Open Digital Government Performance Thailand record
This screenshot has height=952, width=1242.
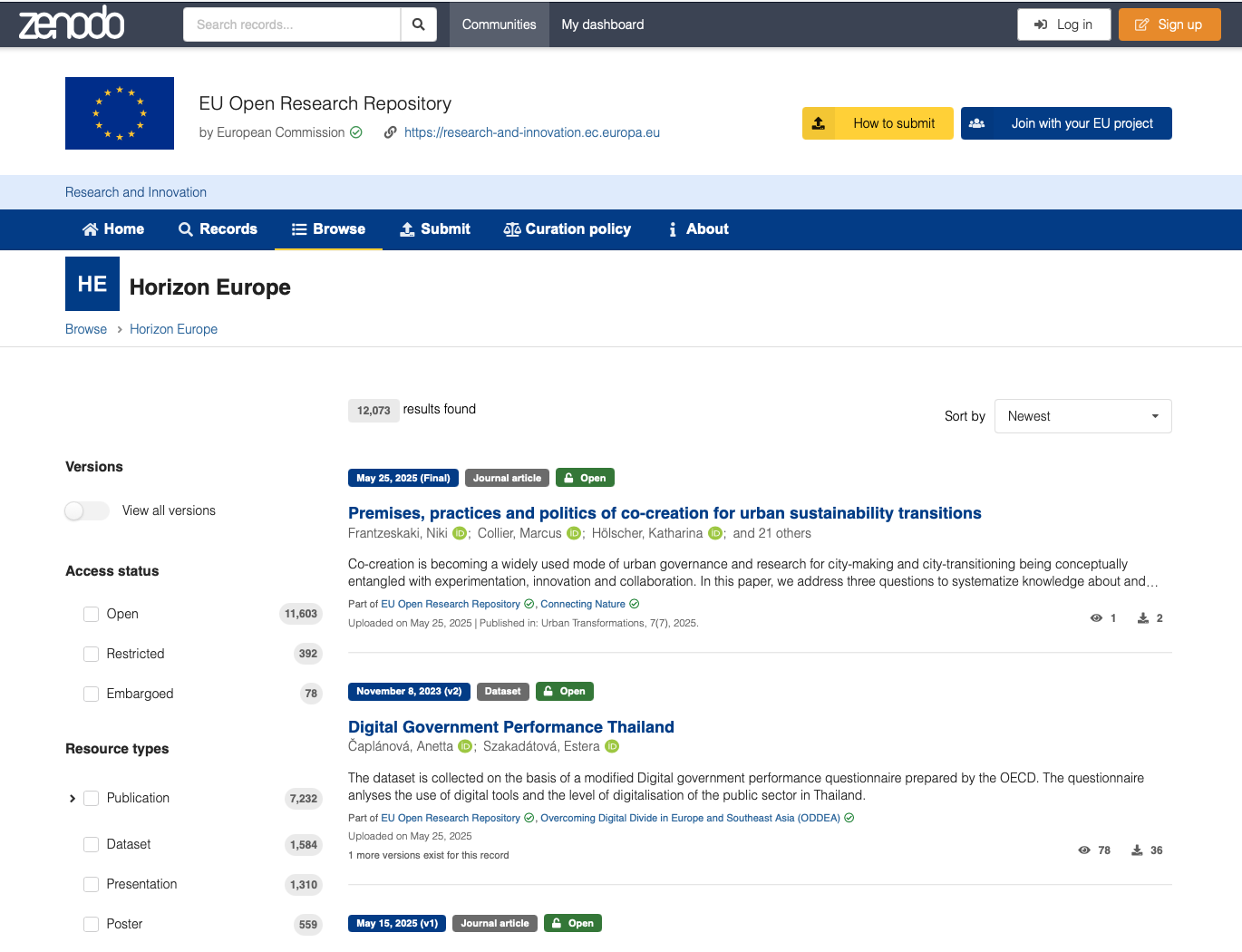click(x=511, y=727)
